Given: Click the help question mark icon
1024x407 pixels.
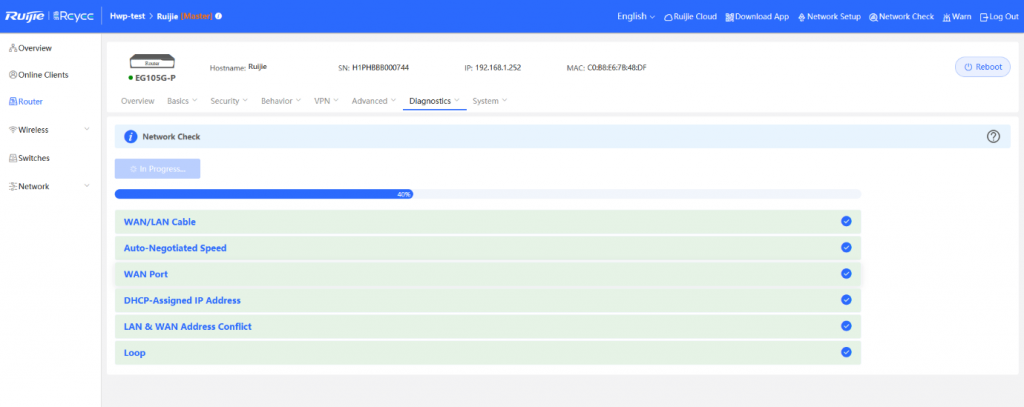Looking at the screenshot, I should point(993,136).
